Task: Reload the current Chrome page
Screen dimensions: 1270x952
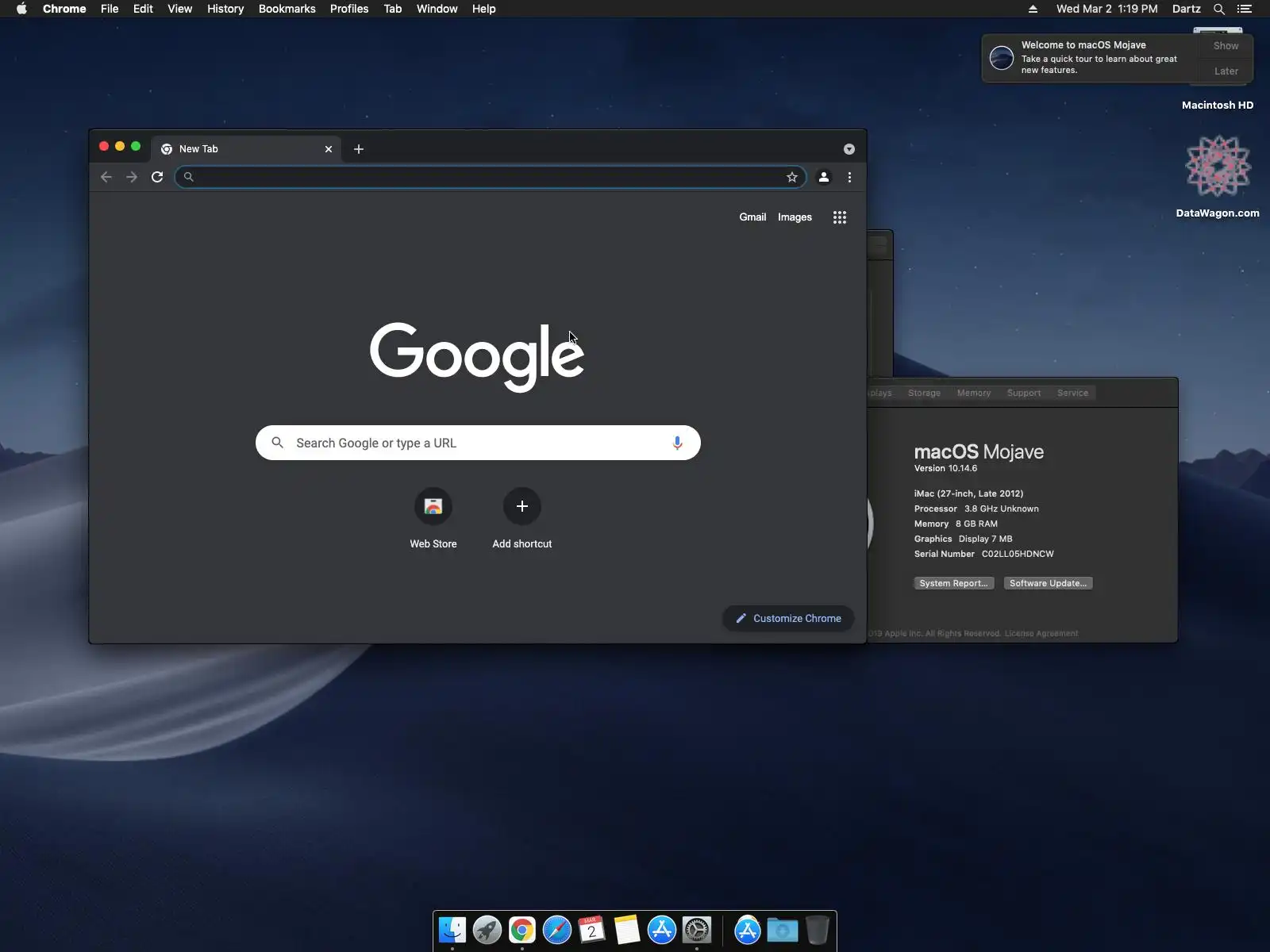Action: 157,177
